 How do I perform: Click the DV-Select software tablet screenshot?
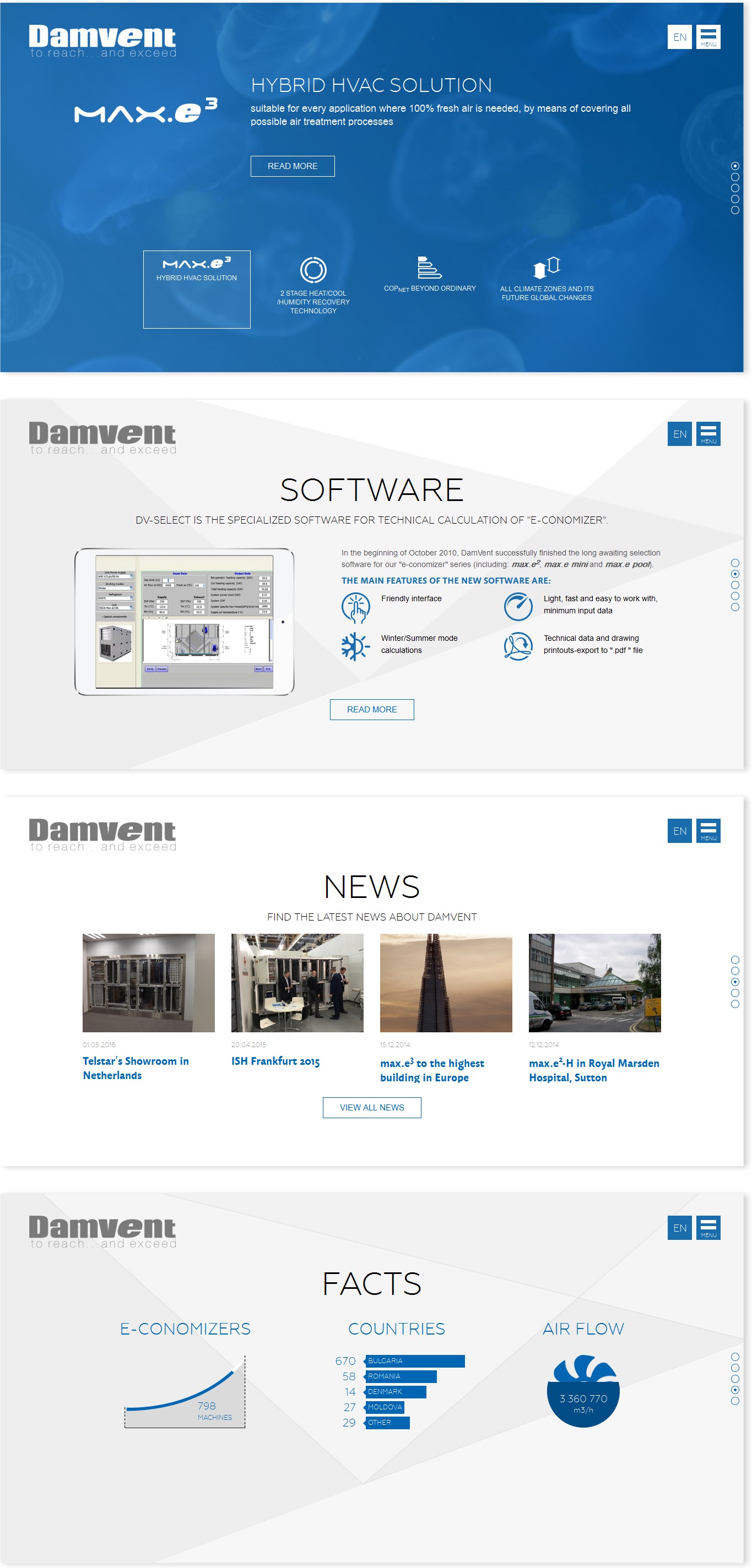click(184, 622)
